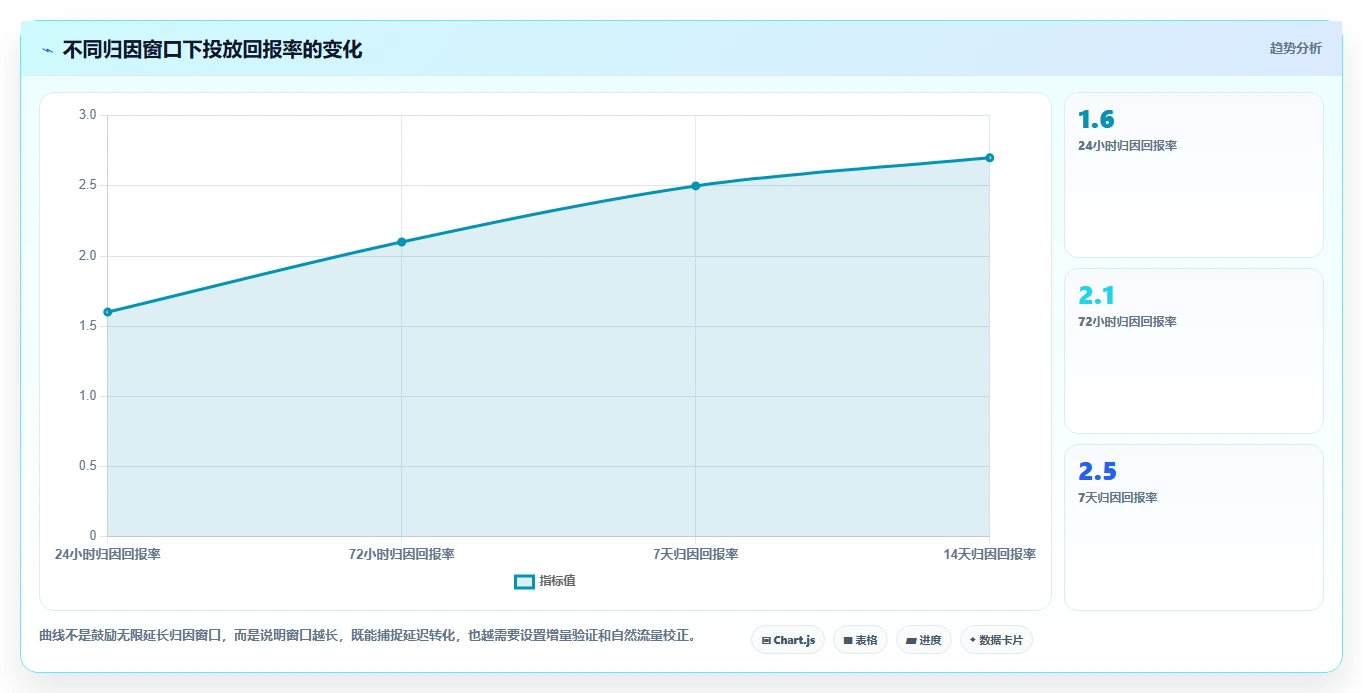Click the explanatory note below the chart
1363x693 pixels.
pos(367,636)
